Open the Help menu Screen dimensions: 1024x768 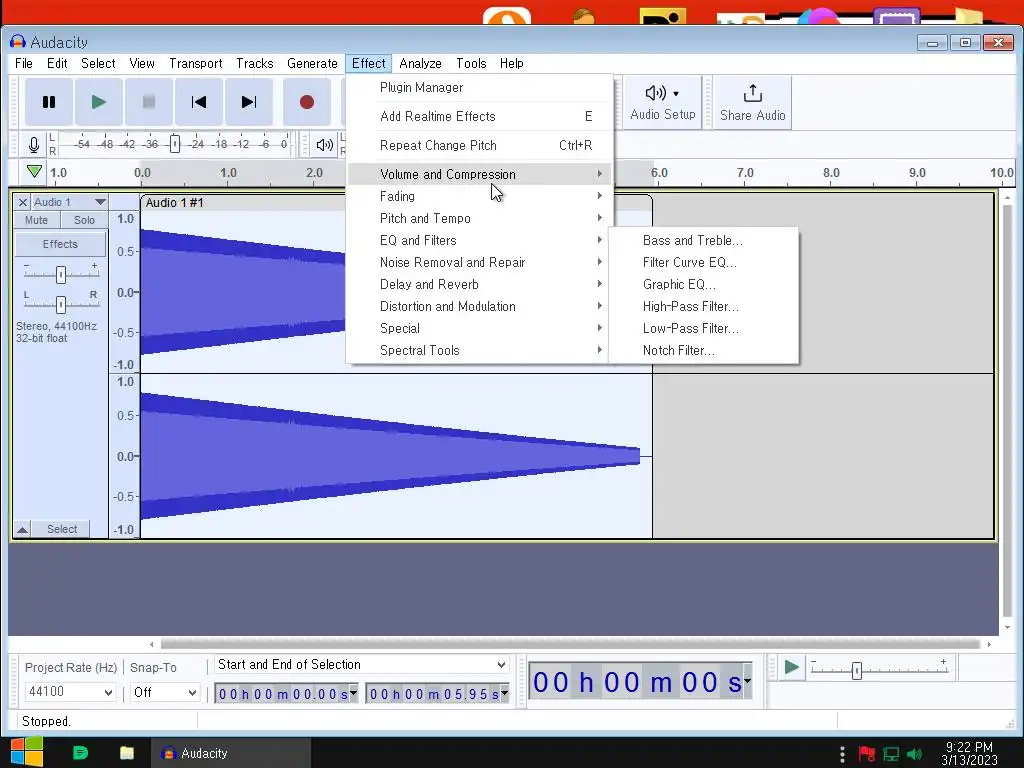point(511,63)
